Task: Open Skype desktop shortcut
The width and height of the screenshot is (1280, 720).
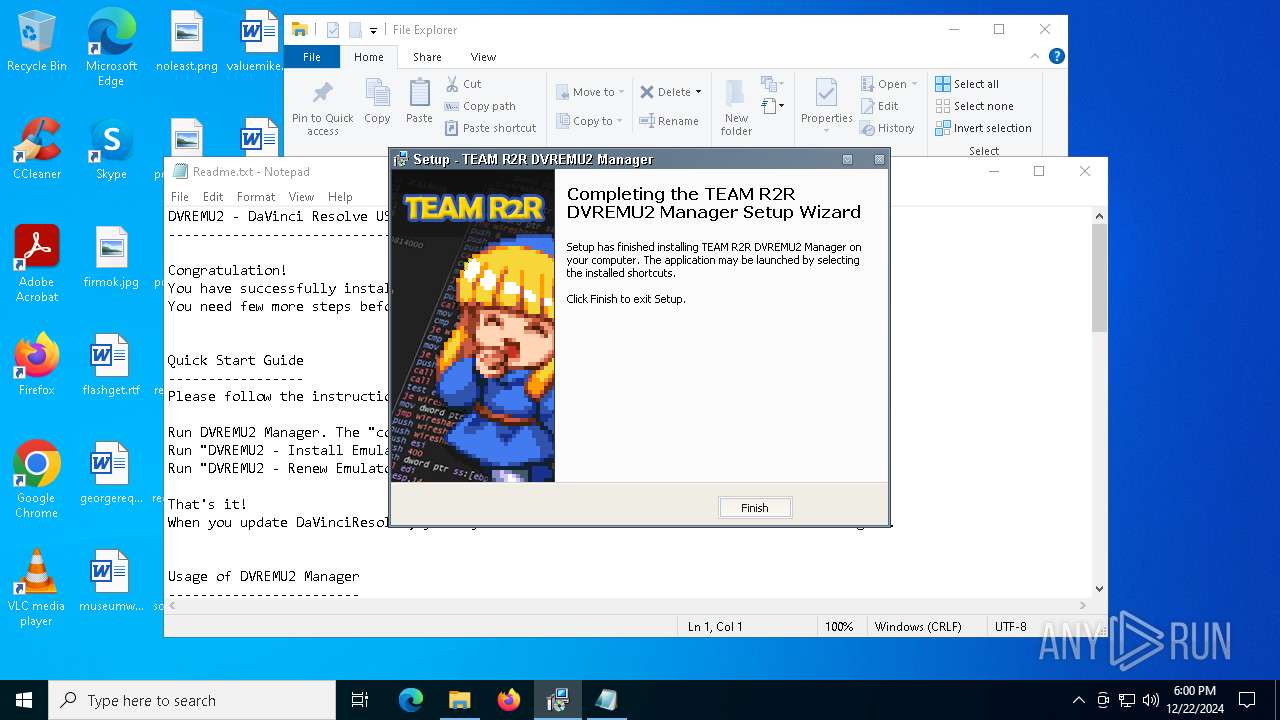Action: [111, 150]
